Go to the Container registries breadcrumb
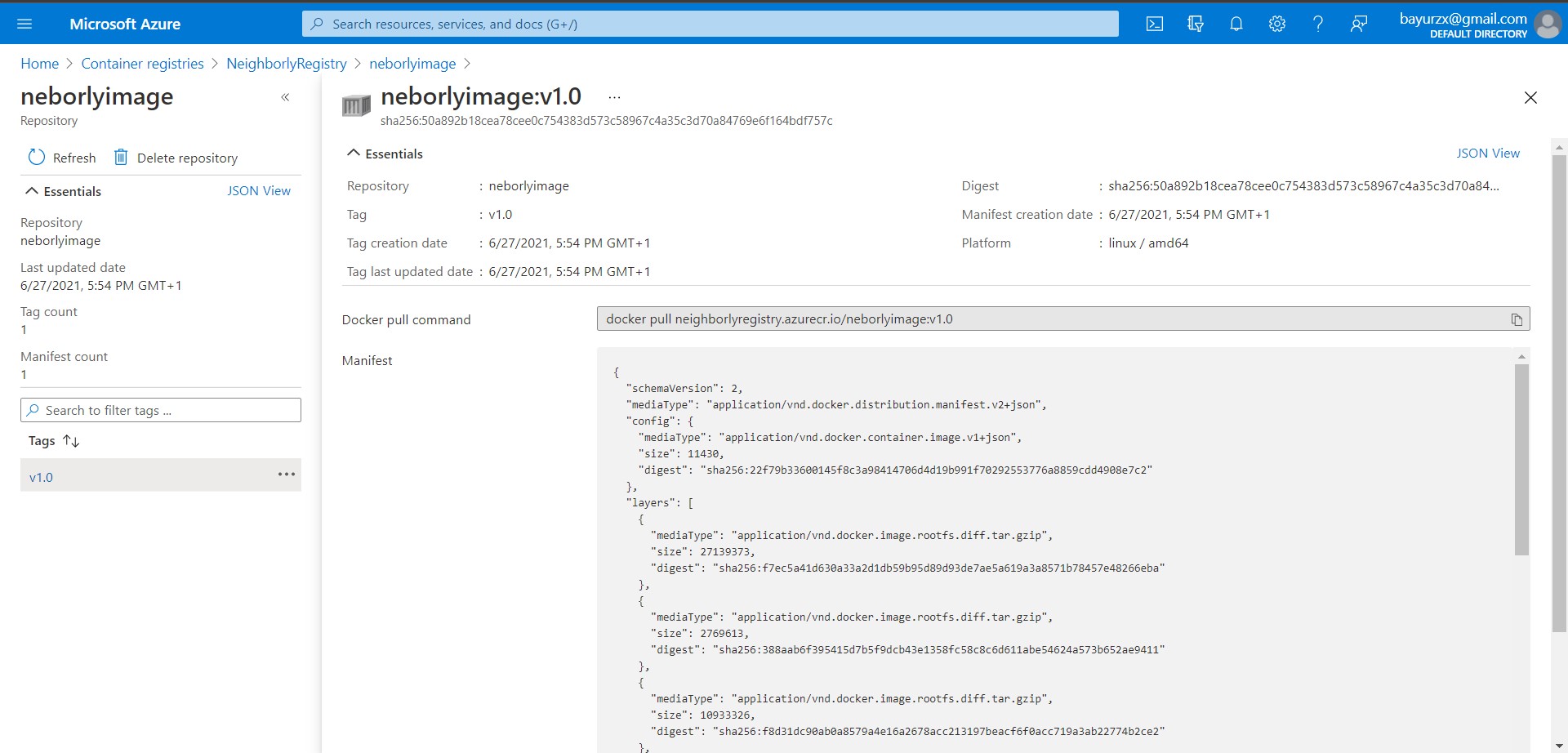The width and height of the screenshot is (1568, 753). 142,64
